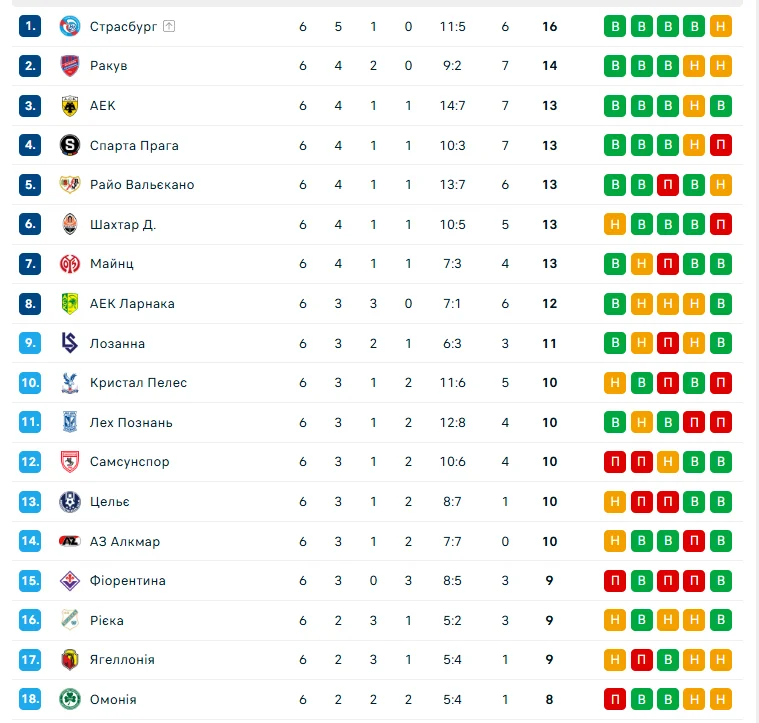Click the Шахтар Д. team crest
The width and height of the screenshot is (759, 723).
69,224
